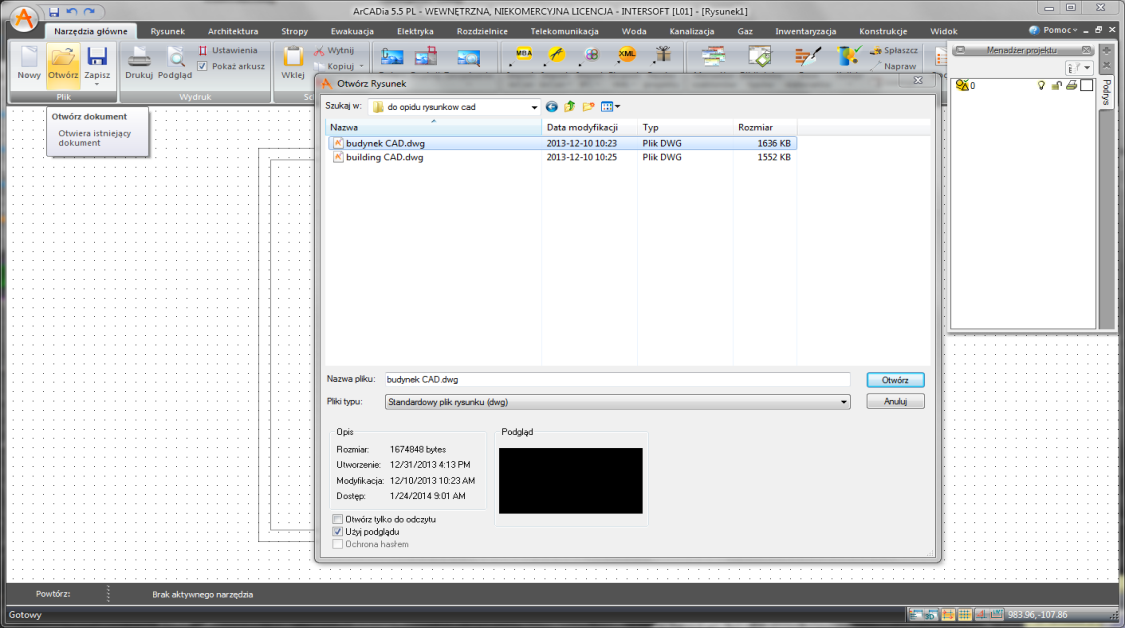Create new folder in Otwórz Rysunek dialog
Image resolution: width=1125 pixels, height=628 pixels.
(588, 107)
